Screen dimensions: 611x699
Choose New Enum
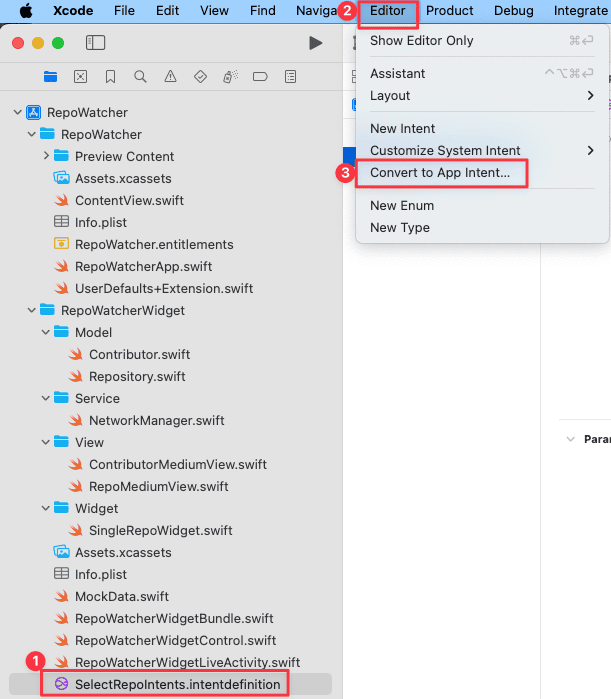(482, 206)
